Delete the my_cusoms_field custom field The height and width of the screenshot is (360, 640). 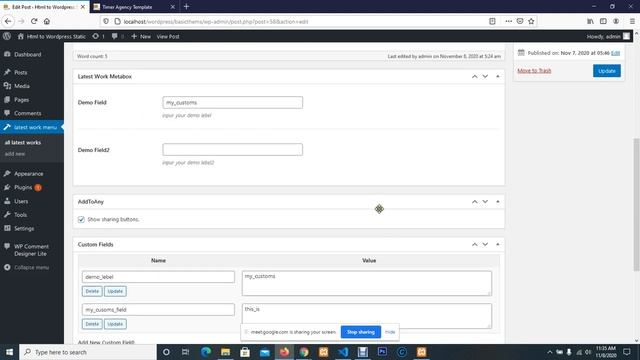coord(92,324)
